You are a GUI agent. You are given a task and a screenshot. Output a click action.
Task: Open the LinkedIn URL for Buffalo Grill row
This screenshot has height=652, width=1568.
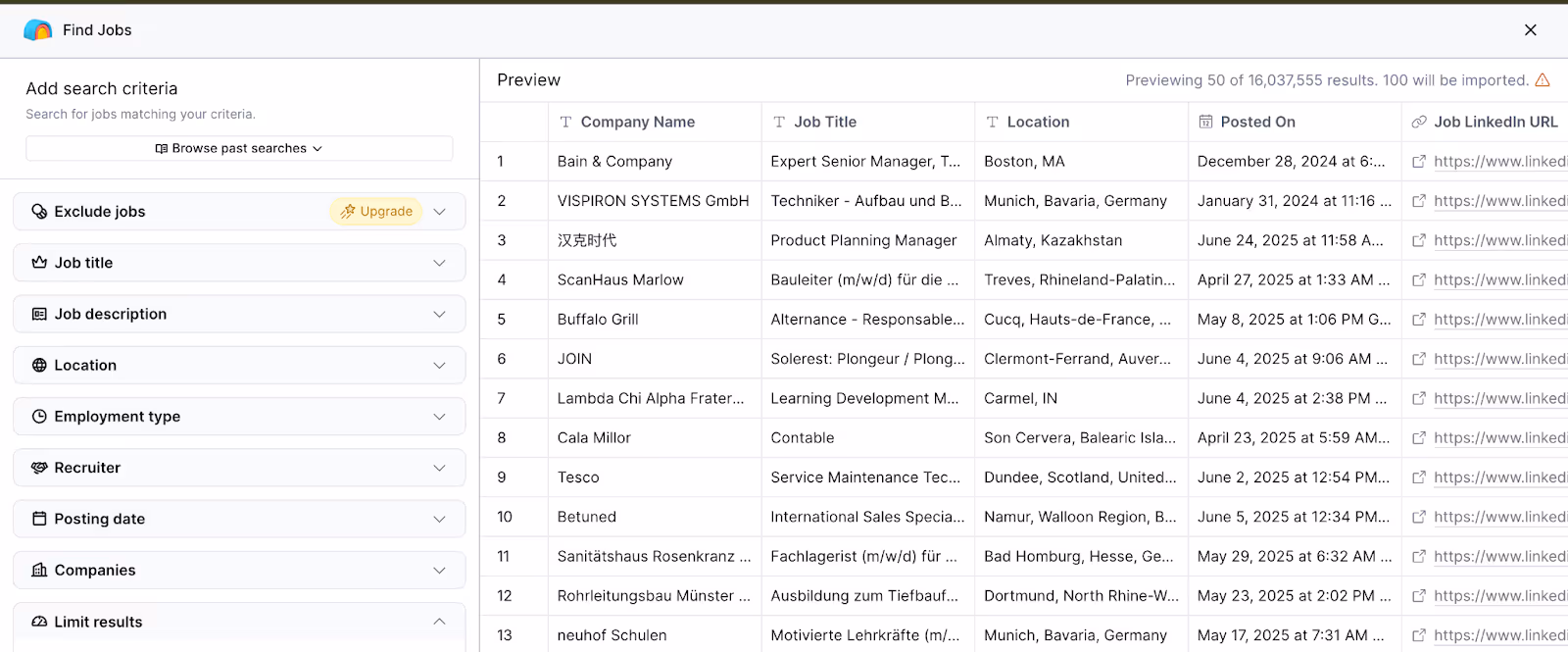point(1499,320)
